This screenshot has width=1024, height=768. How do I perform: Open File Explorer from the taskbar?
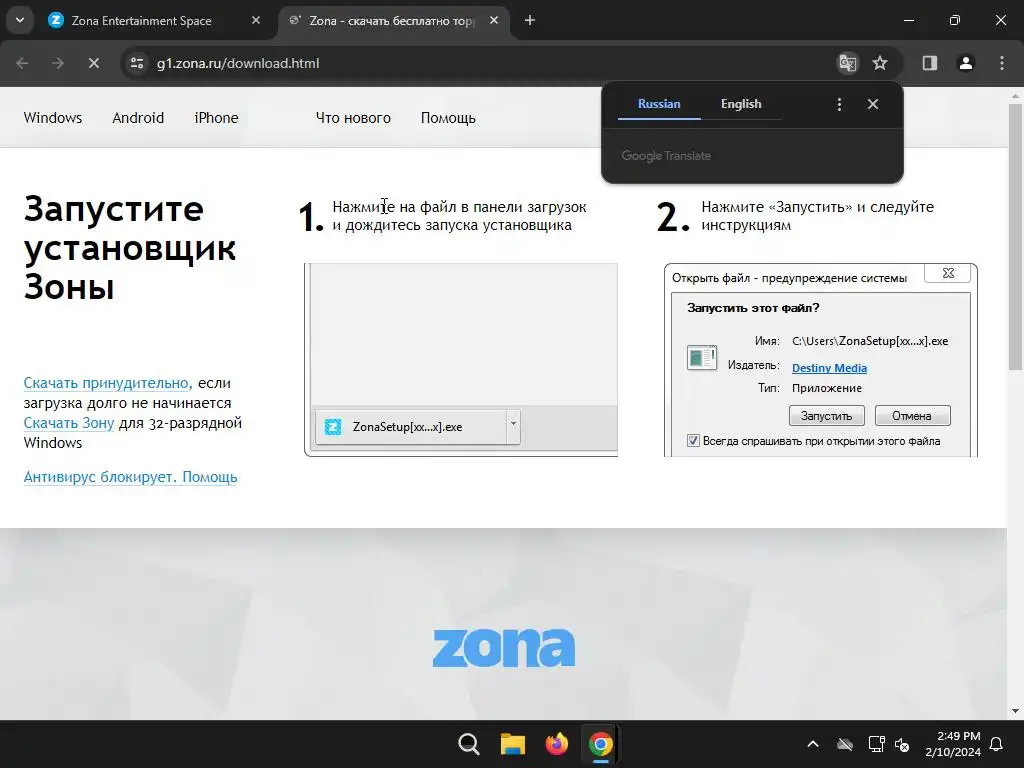coord(513,744)
